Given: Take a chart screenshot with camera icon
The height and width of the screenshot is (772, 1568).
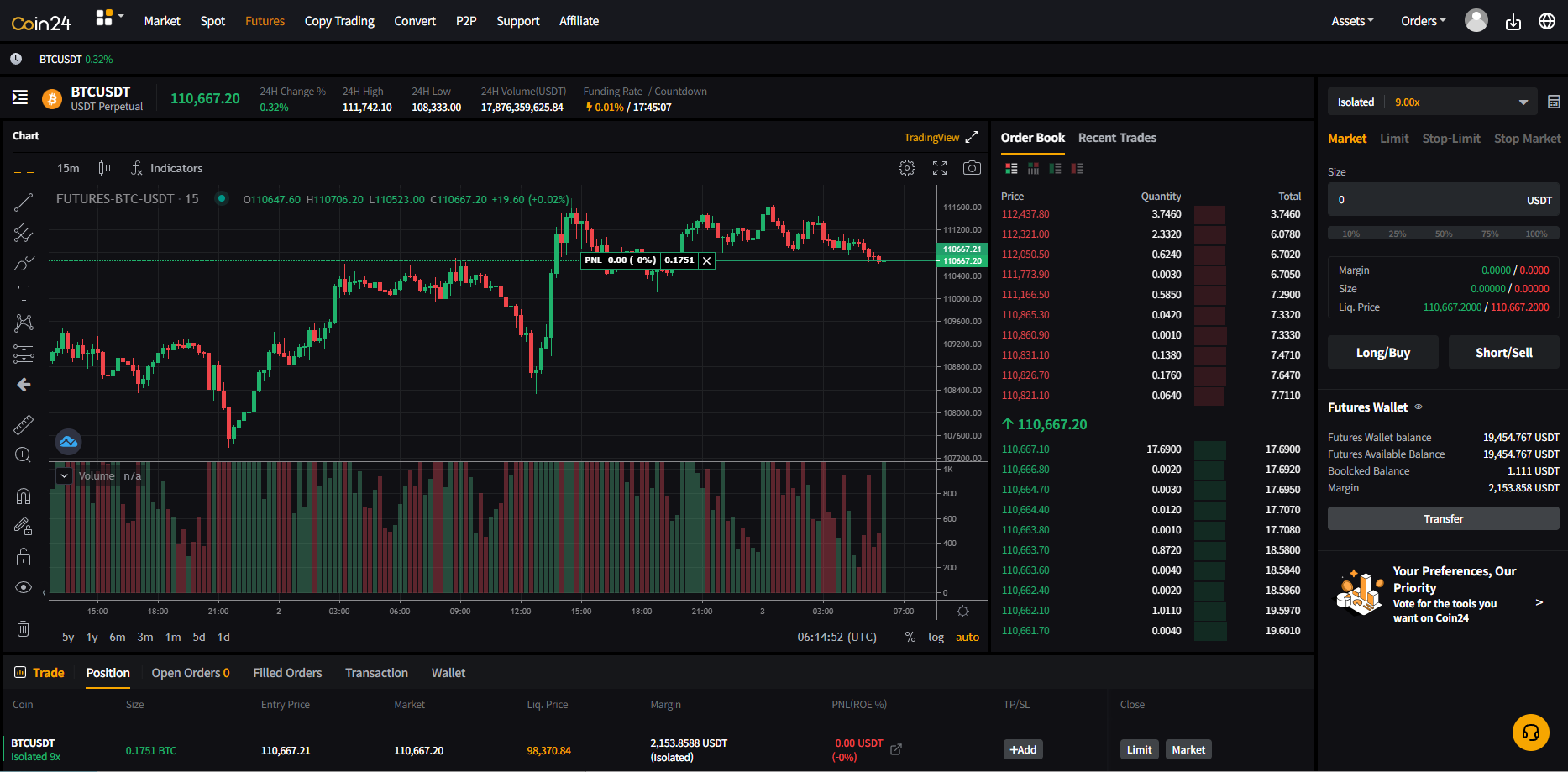Looking at the screenshot, I should (972, 168).
